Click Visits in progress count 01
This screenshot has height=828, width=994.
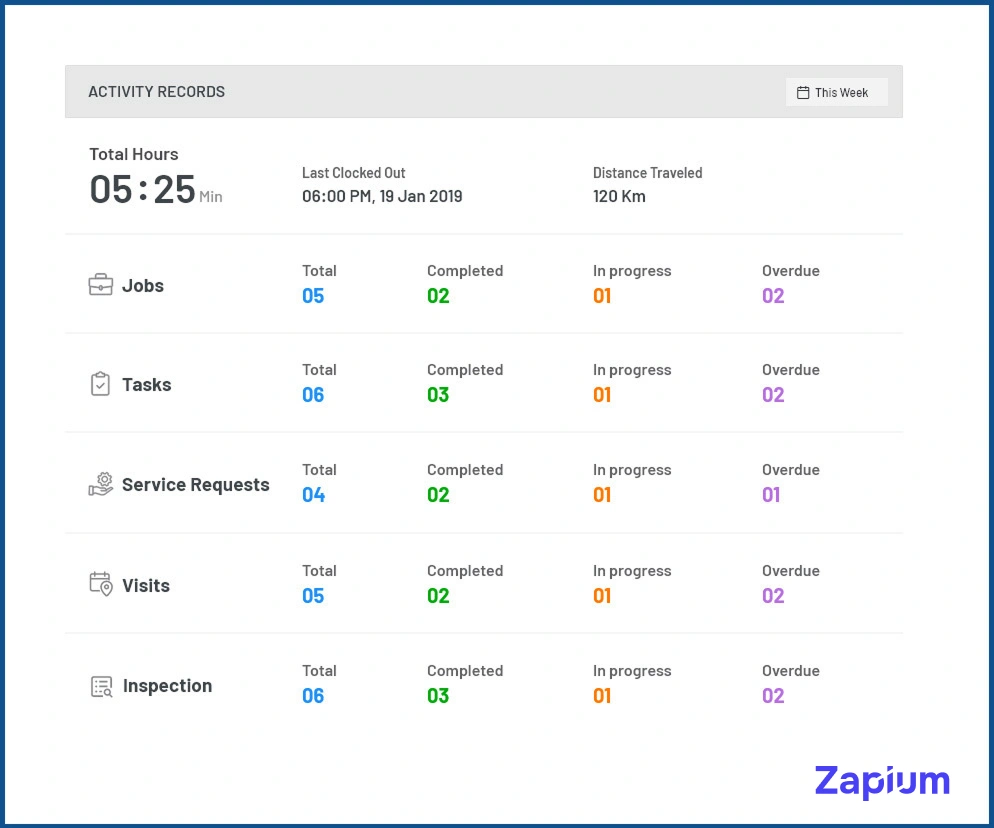coord(602,596)
